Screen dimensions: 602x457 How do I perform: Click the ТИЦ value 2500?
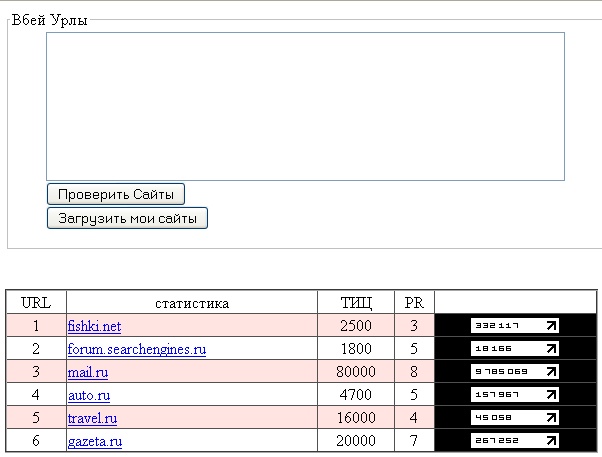click(x=356, y=326)
